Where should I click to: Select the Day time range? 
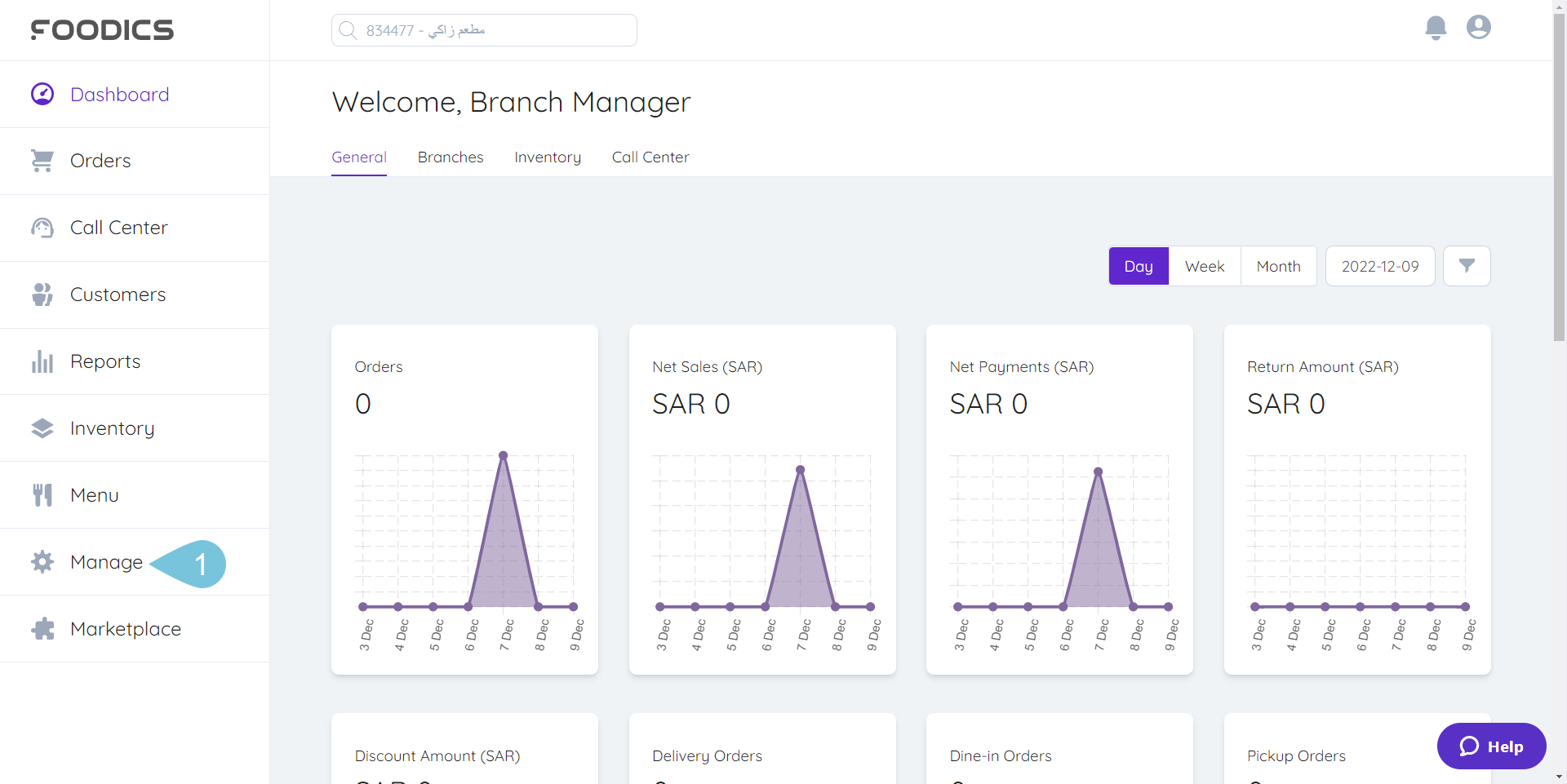[1139, 266]
